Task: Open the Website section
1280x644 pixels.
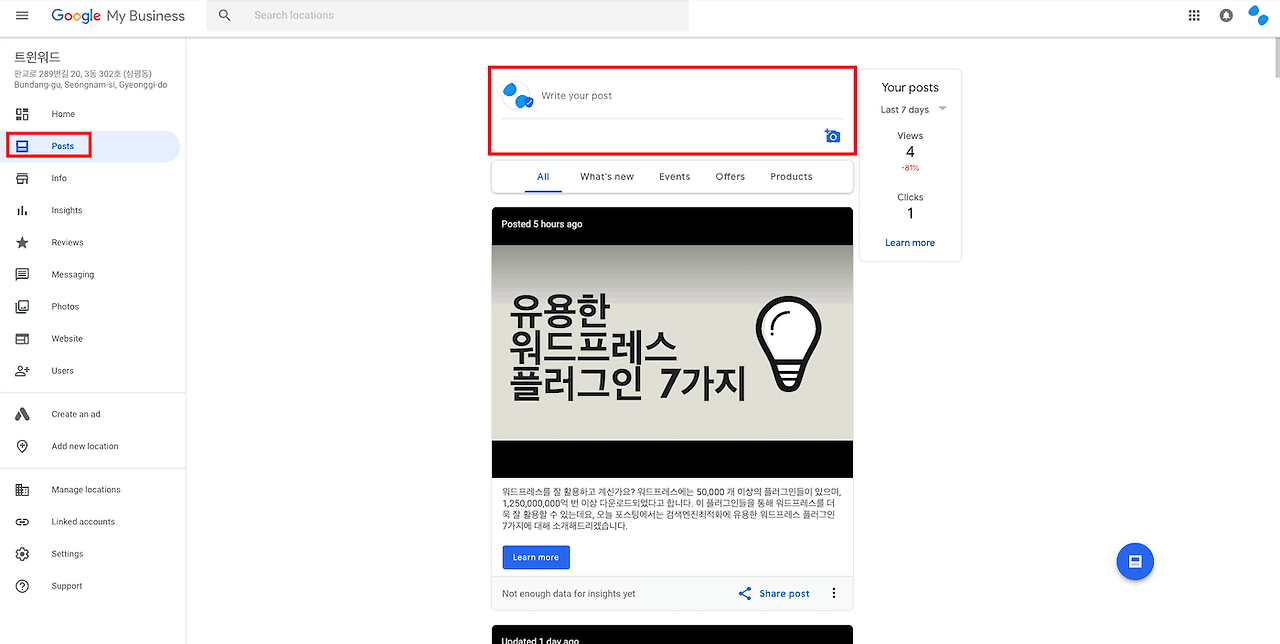Action: click(x=67, y=338)
